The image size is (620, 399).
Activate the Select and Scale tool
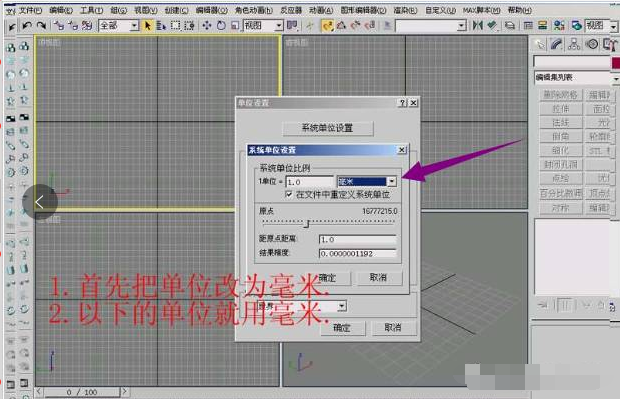point(235,26)
